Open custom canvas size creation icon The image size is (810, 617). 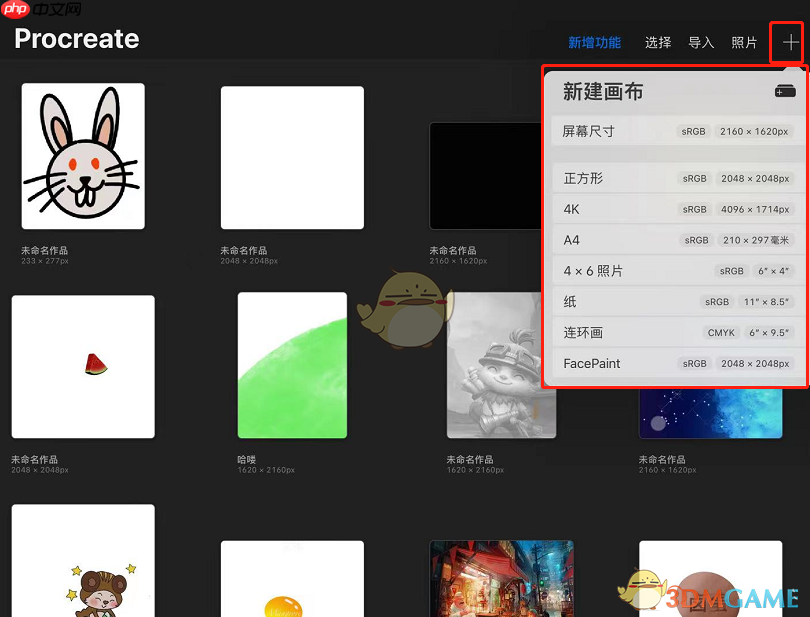click(784, 91)
